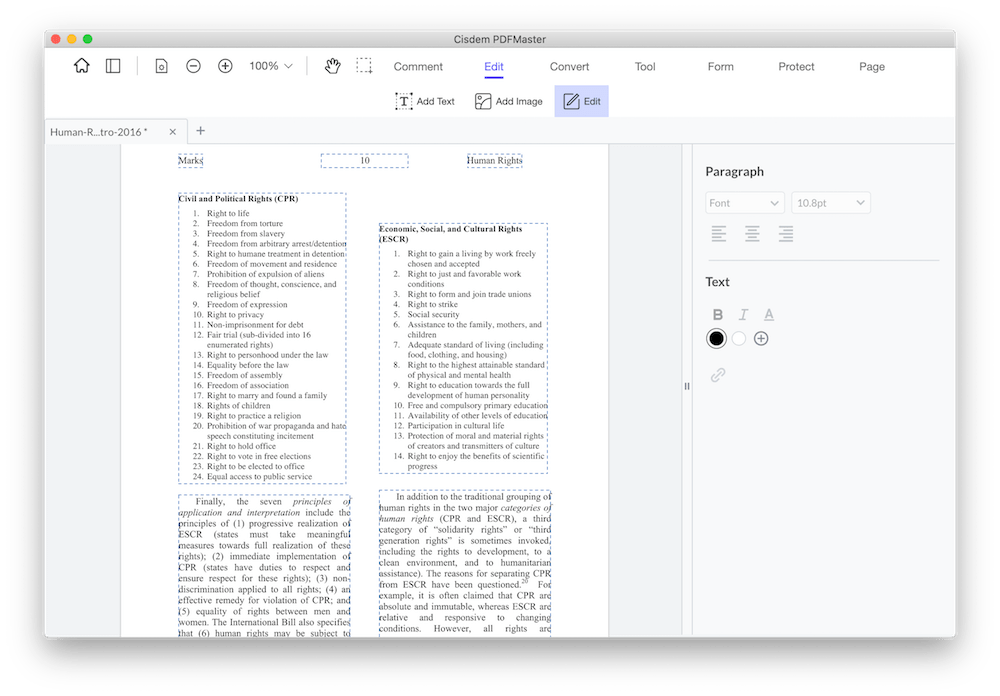Switch to the Convert tab
The height and width of the screenshot is (696, 1000).
tap(569, 66)
